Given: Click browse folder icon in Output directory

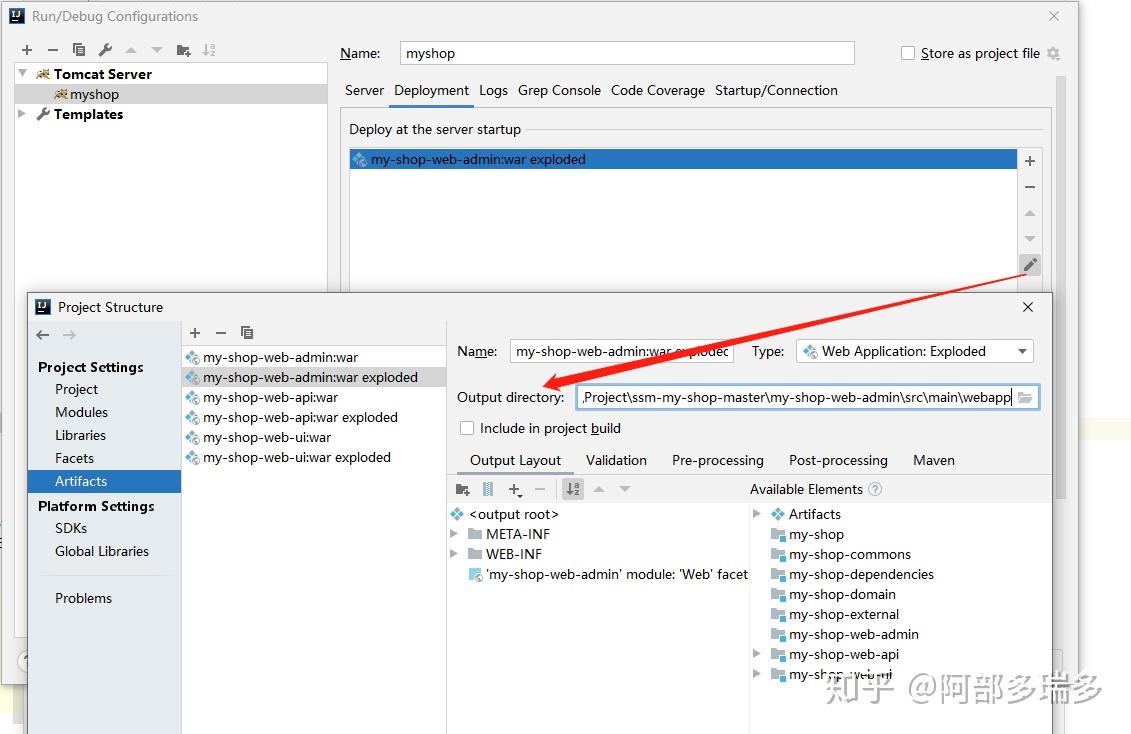Looking at the screenshot, I should point(1025,397).
